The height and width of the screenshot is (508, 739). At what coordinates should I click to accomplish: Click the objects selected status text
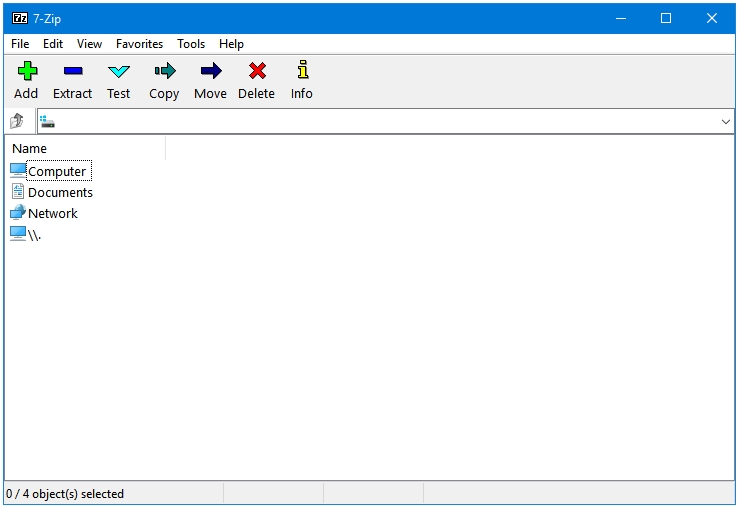click(x=65, y=493)
